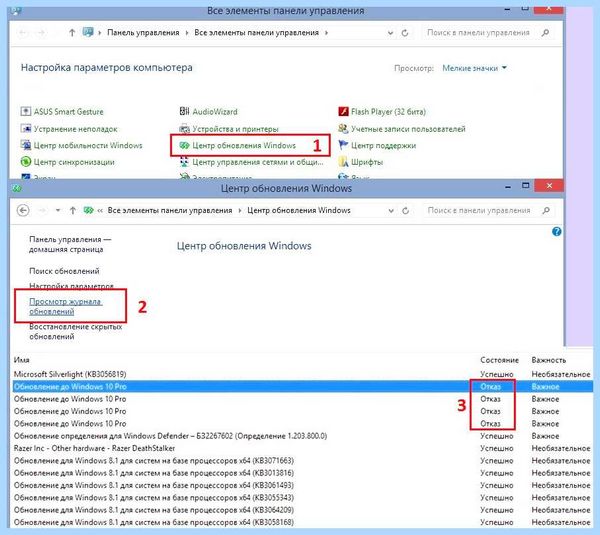Click search magnifier in Windows Update window
The image size is (600, 535).
tap(546, 210)
